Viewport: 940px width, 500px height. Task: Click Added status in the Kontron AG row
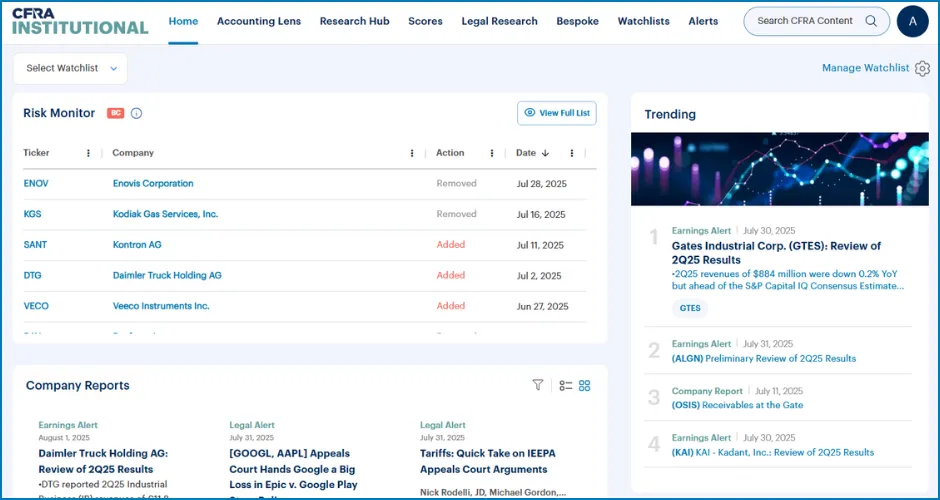point(451,245)
